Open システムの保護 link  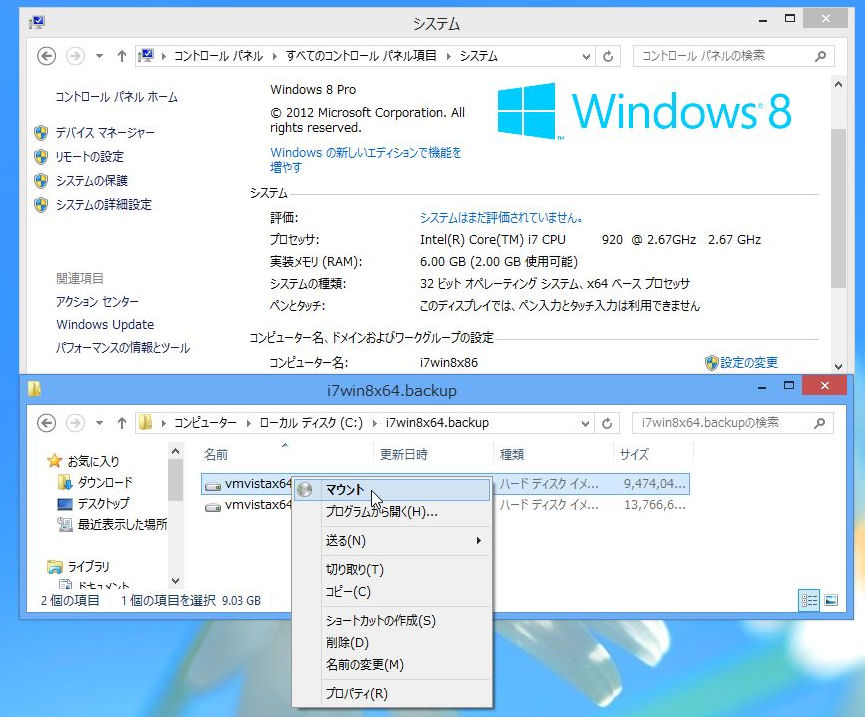tap(92, 180)
